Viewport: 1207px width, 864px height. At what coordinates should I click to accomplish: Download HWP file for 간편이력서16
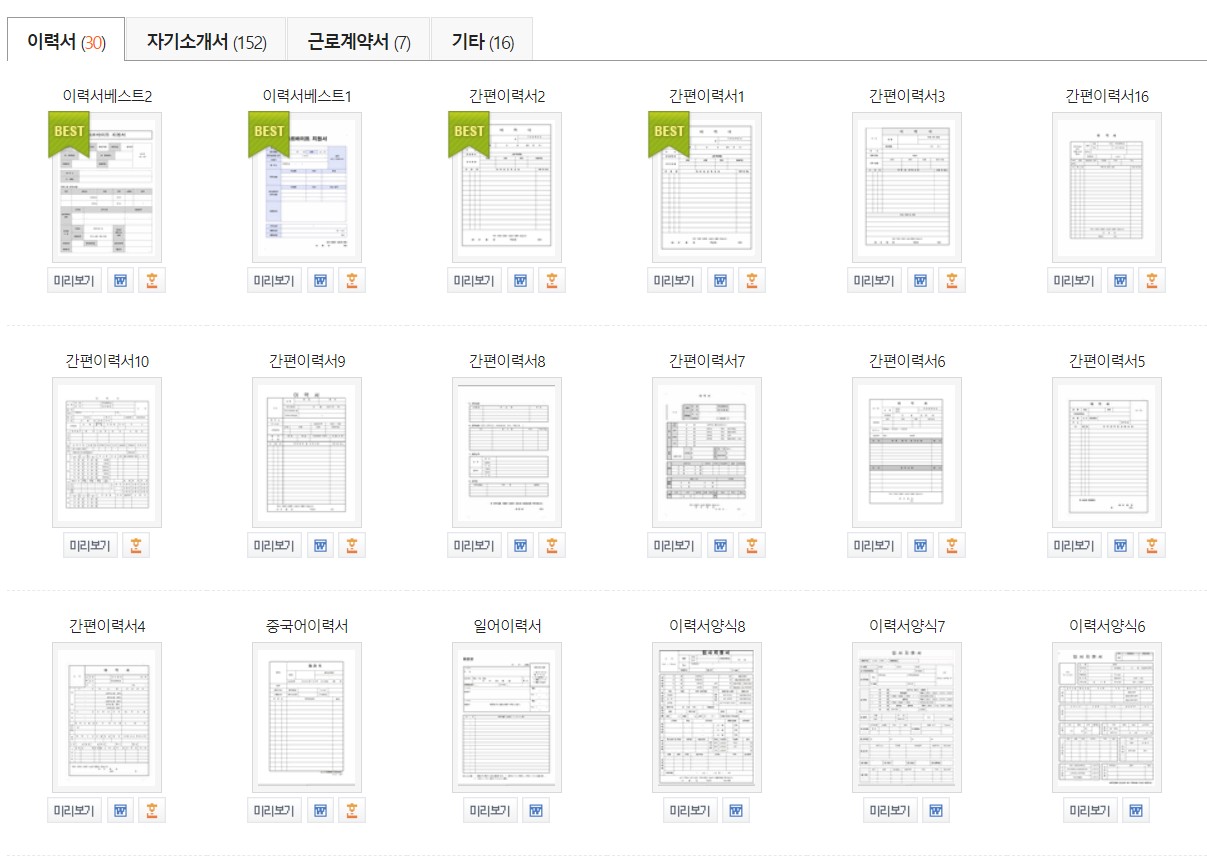click(1152, 280)
